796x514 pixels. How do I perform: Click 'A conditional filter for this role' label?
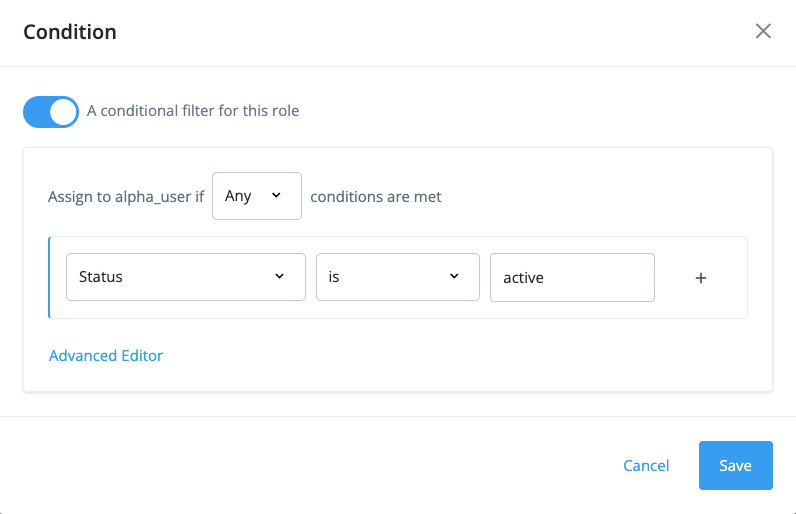pyautogui.click(x=193, y=110)
